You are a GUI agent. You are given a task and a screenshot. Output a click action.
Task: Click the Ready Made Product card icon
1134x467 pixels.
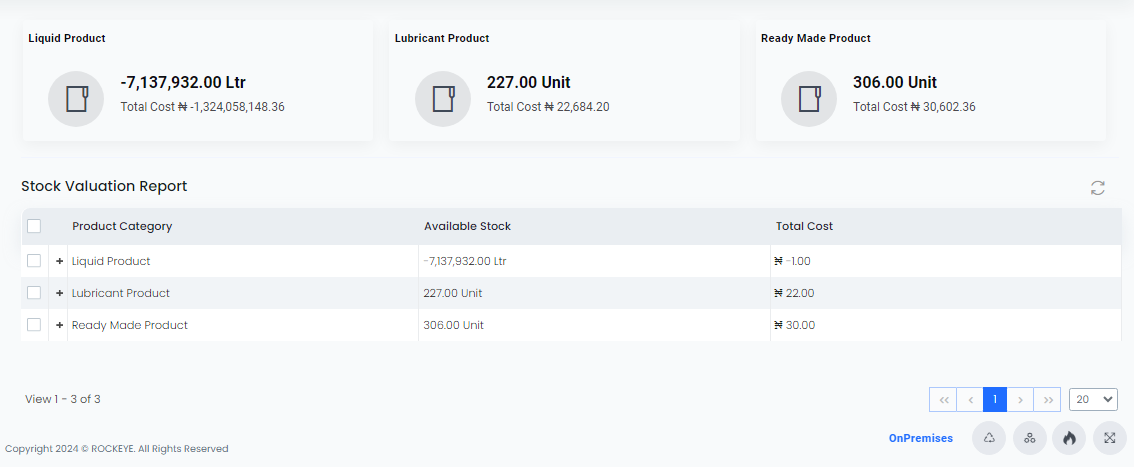click(x=809, y=99)
